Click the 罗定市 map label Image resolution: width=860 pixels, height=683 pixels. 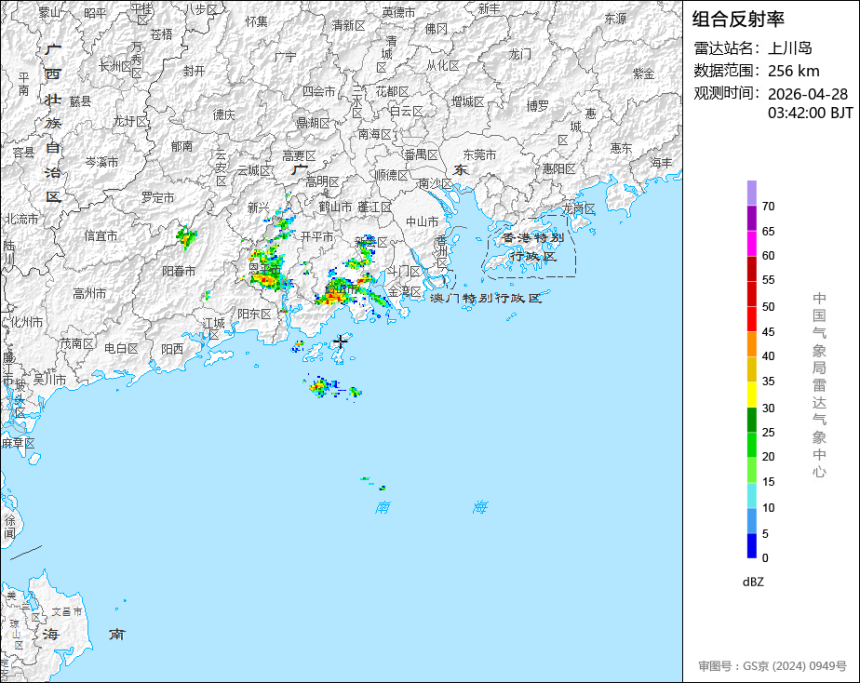tap(158, 197)
